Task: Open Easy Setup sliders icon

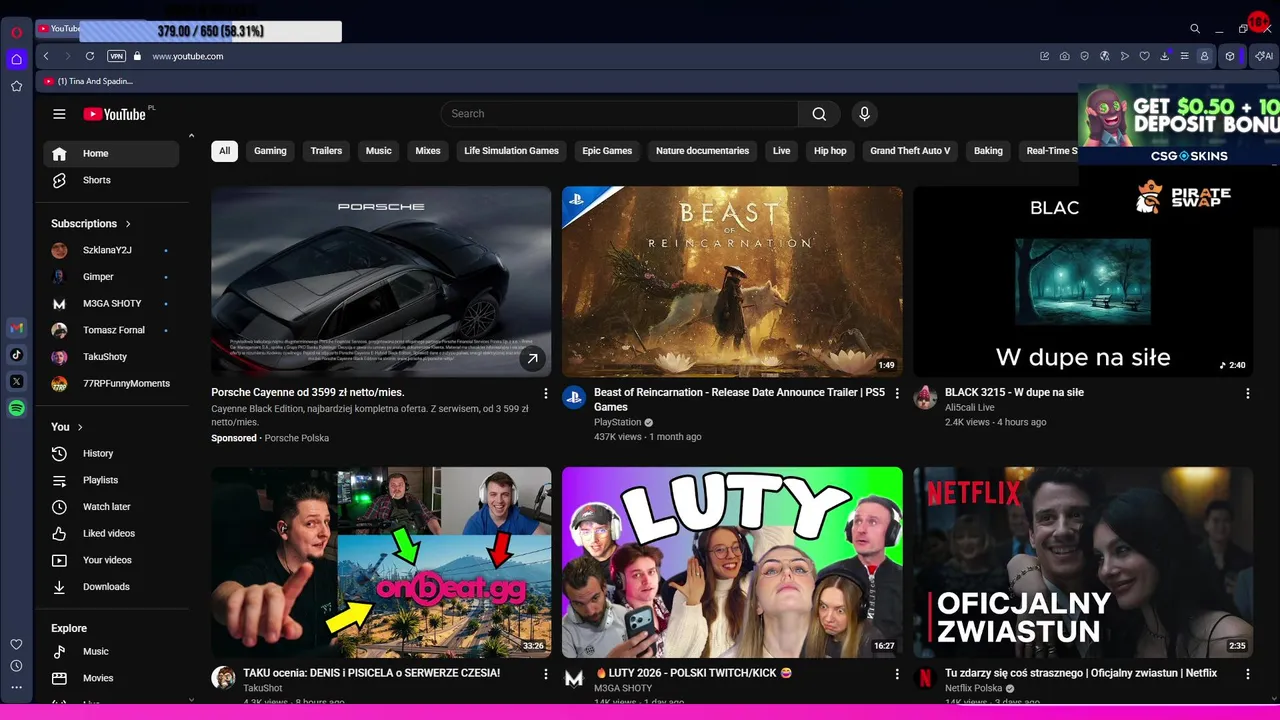Action: [x=1184, y=56]
